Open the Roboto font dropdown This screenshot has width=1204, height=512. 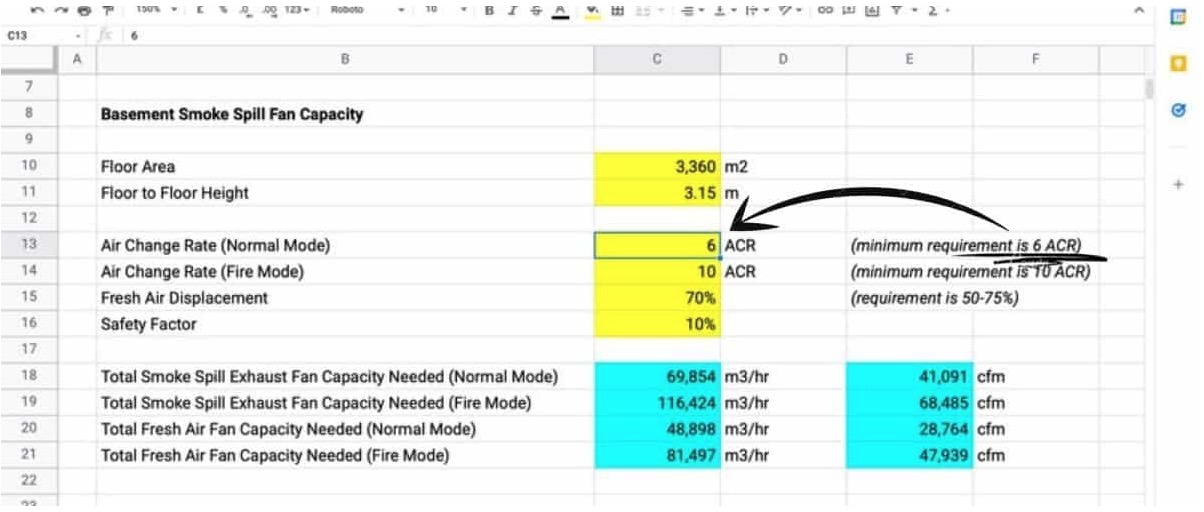[368, 10]
